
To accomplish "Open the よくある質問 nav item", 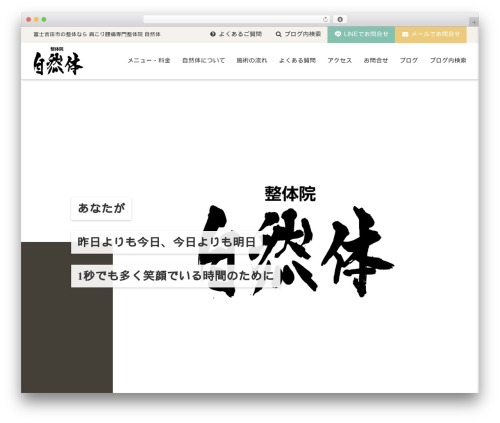I will [x=297, y=61].
